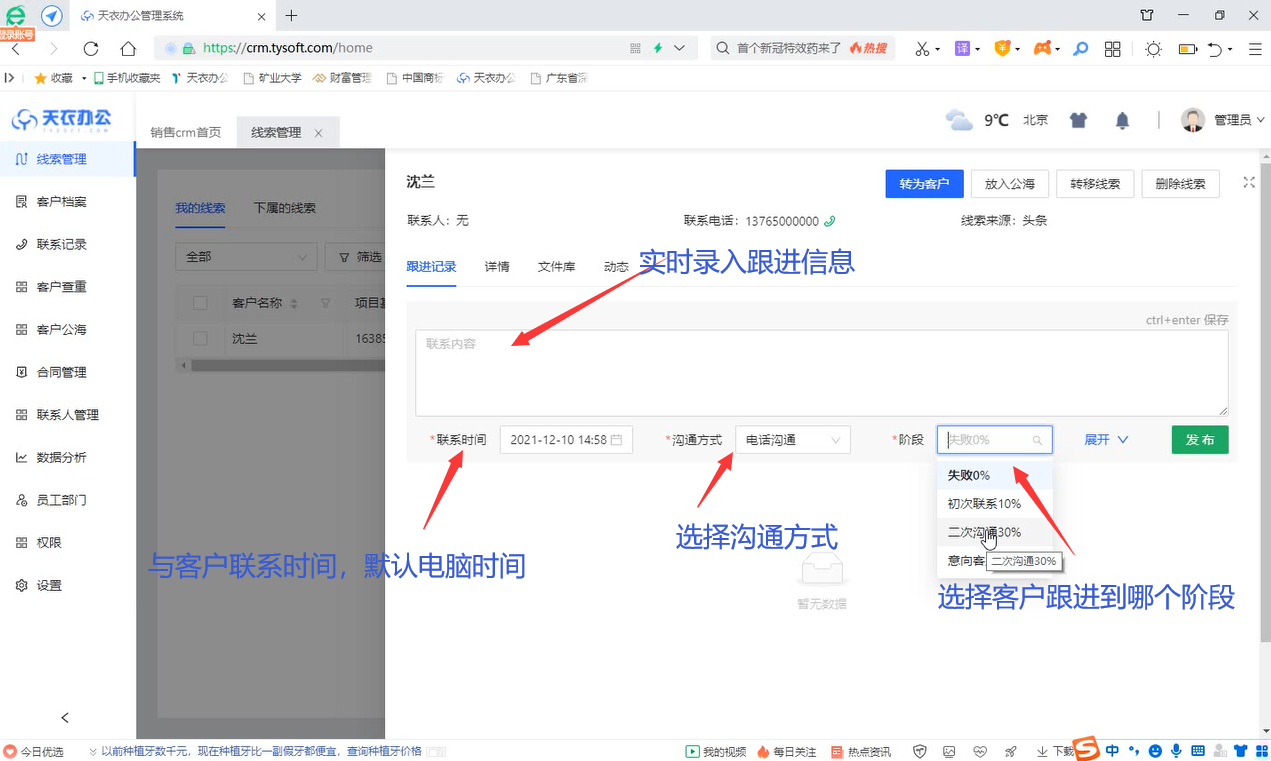Switch to 我的线索 tab
This screenshot has width=1271, height=761.
pos(200,208)
